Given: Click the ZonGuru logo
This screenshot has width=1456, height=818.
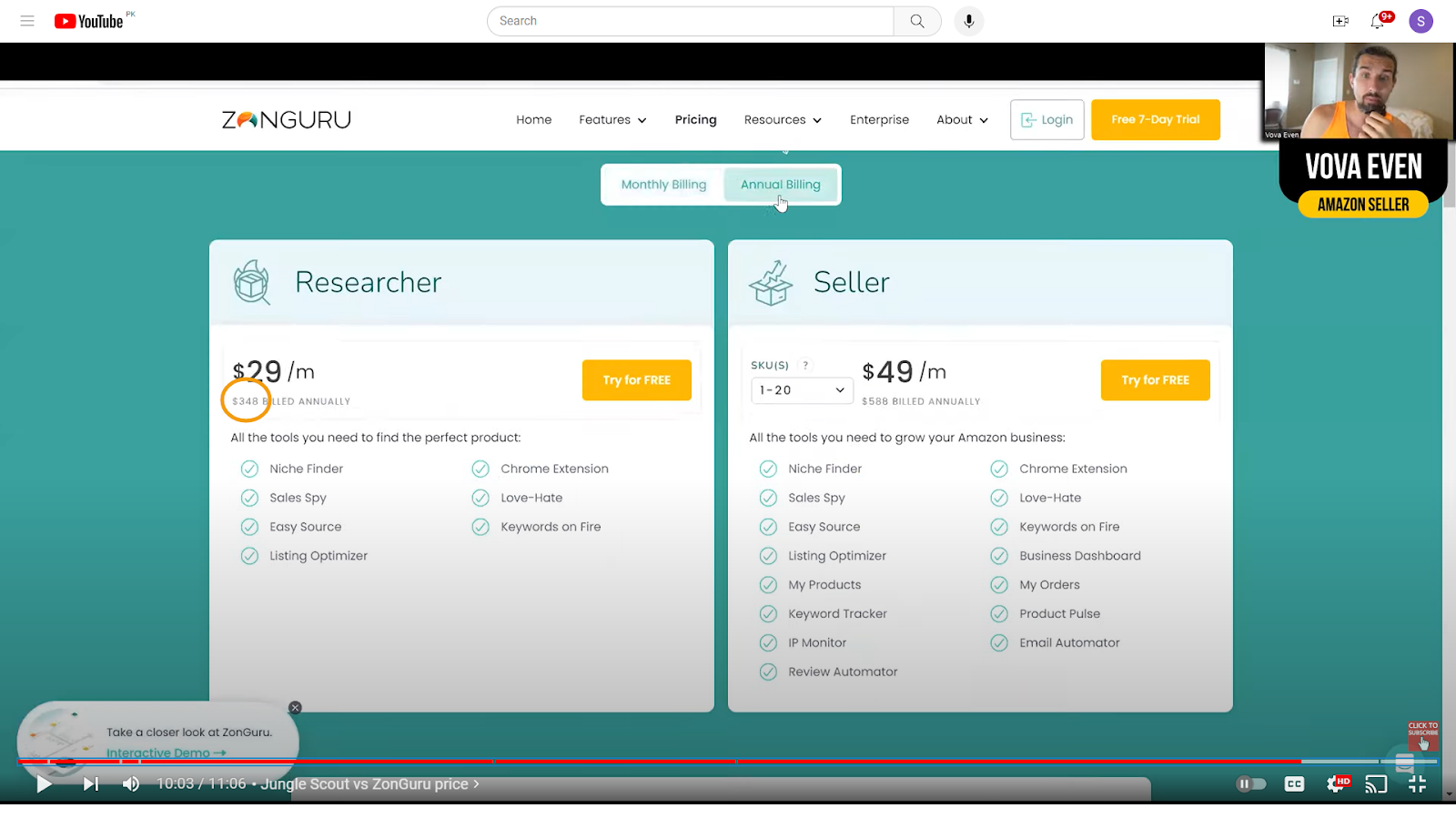Looking at the screenshot, I should tap(287, 120).
